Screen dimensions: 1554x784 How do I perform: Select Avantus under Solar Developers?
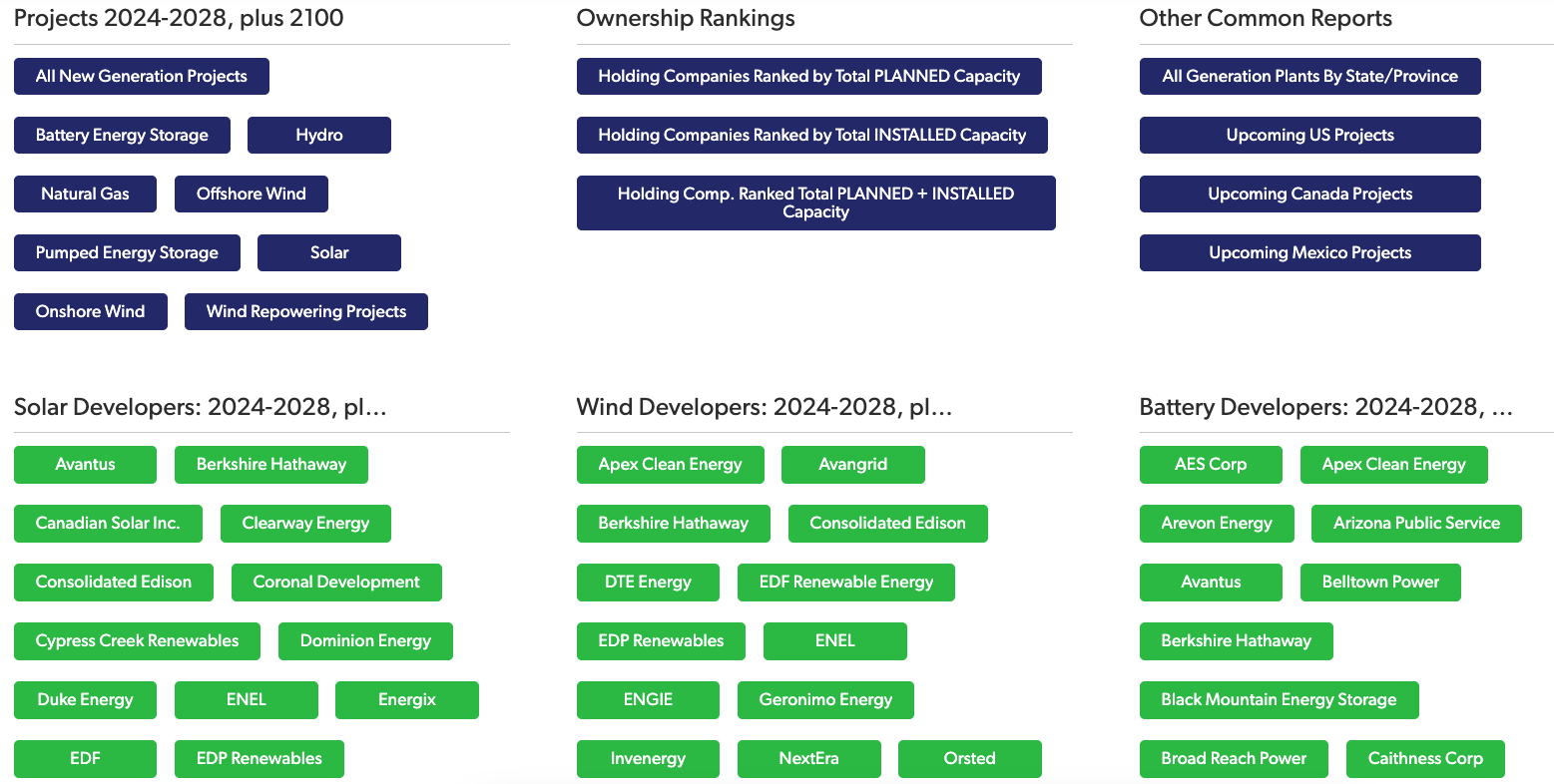pyautogui.click(x=85, y=464)
